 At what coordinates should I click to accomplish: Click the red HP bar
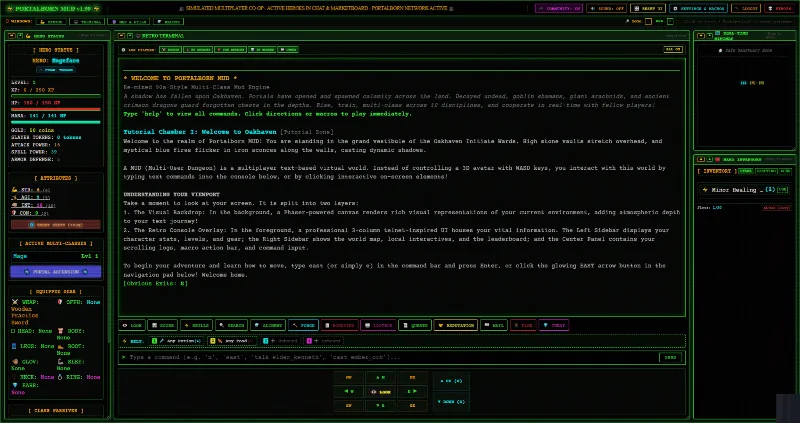(56, 109)
